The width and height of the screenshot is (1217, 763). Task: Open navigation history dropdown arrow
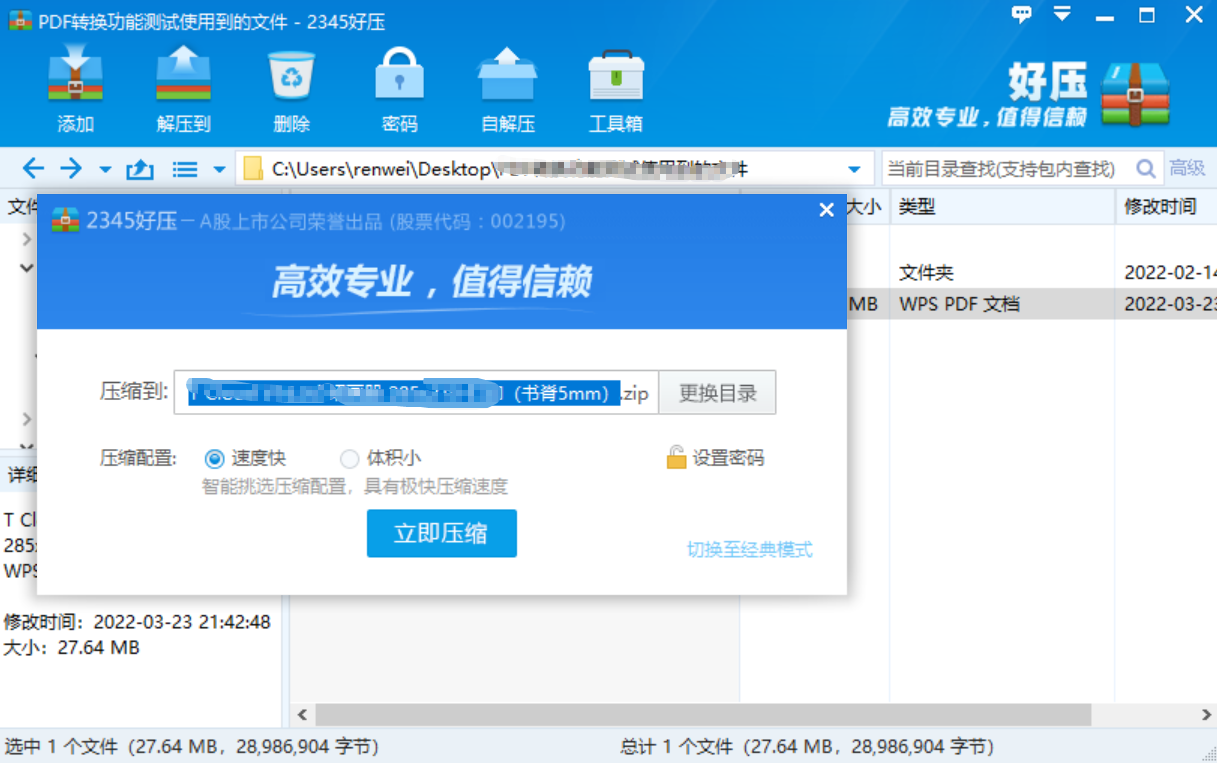click(x=105, y=169)
